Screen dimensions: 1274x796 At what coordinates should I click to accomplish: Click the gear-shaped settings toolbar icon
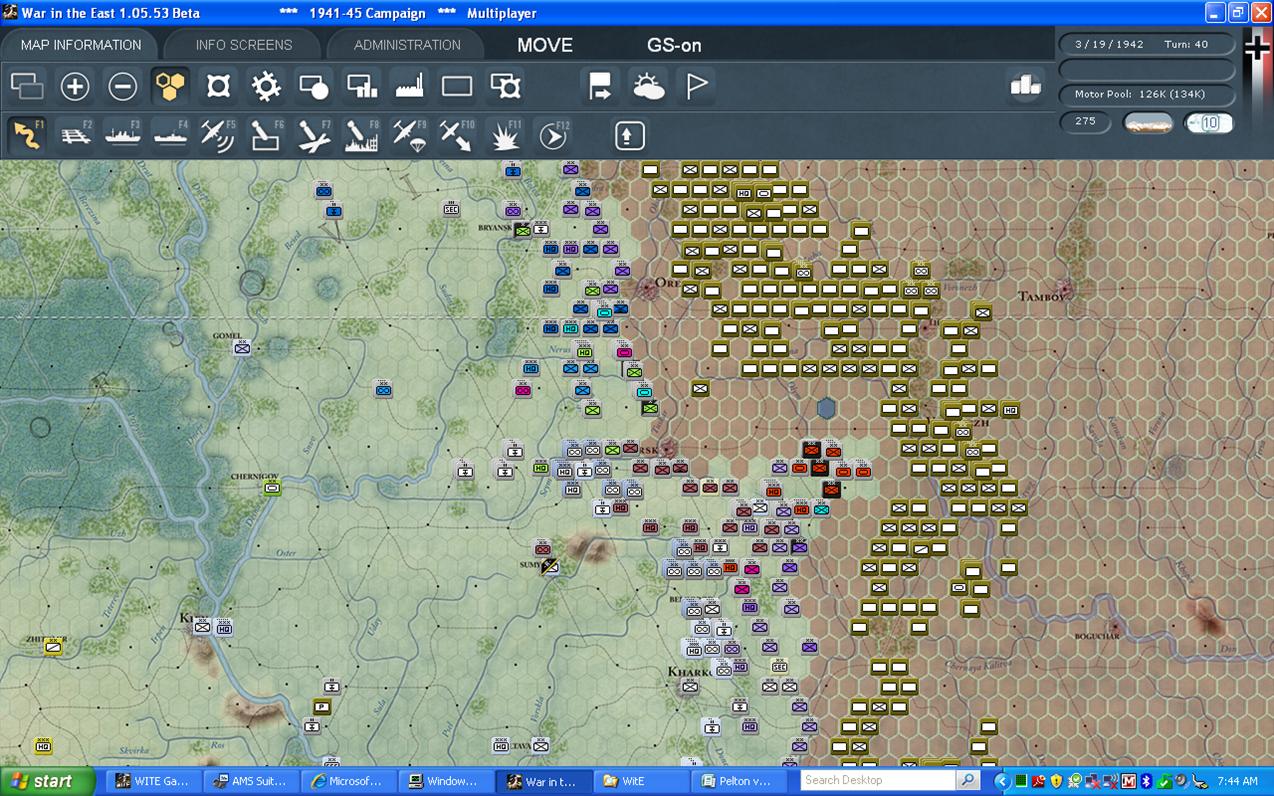pyautogui.click(x=266, y=87)
